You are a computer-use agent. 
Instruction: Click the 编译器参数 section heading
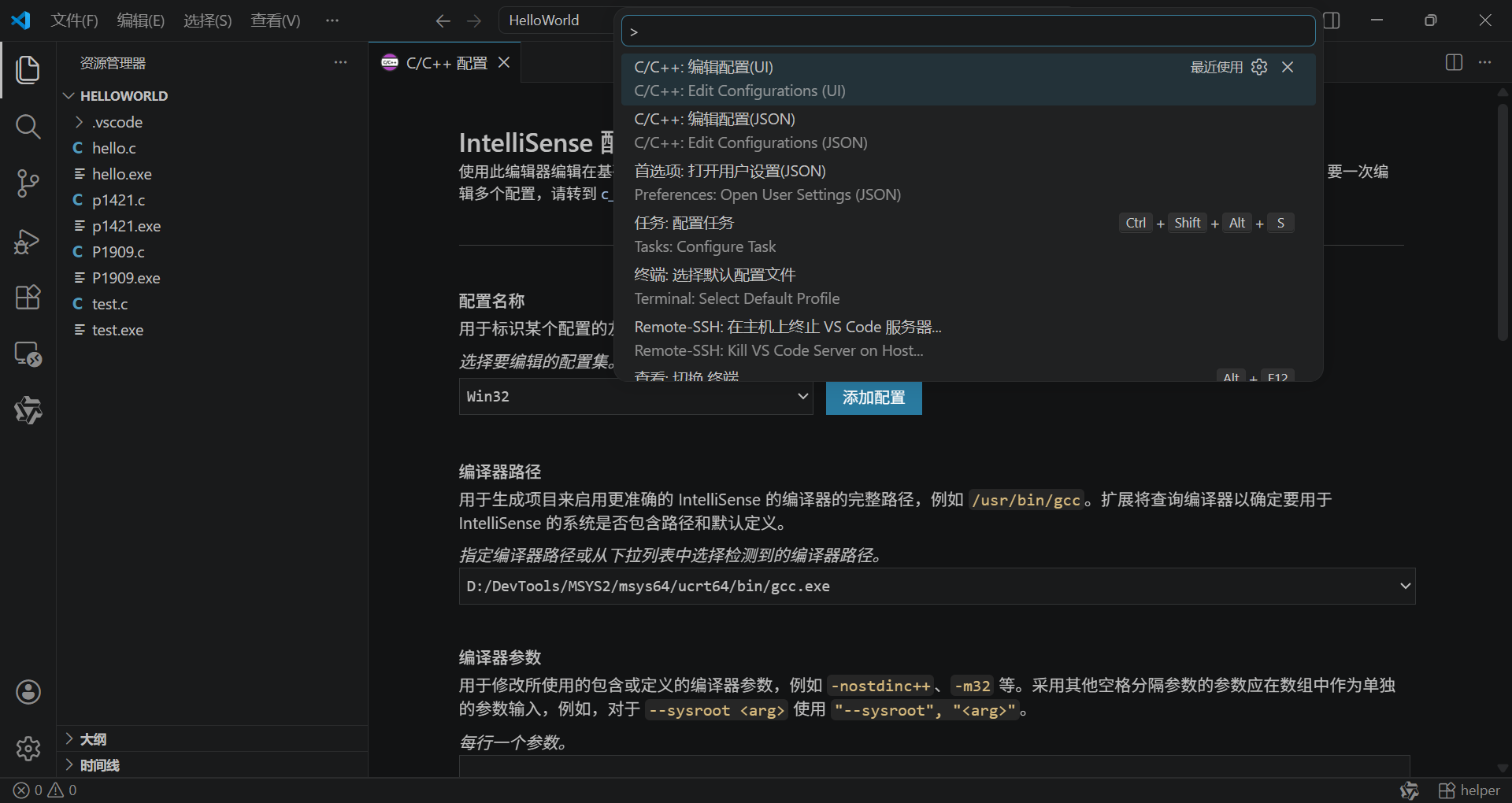pyautogui.click(x=500, y=657)
